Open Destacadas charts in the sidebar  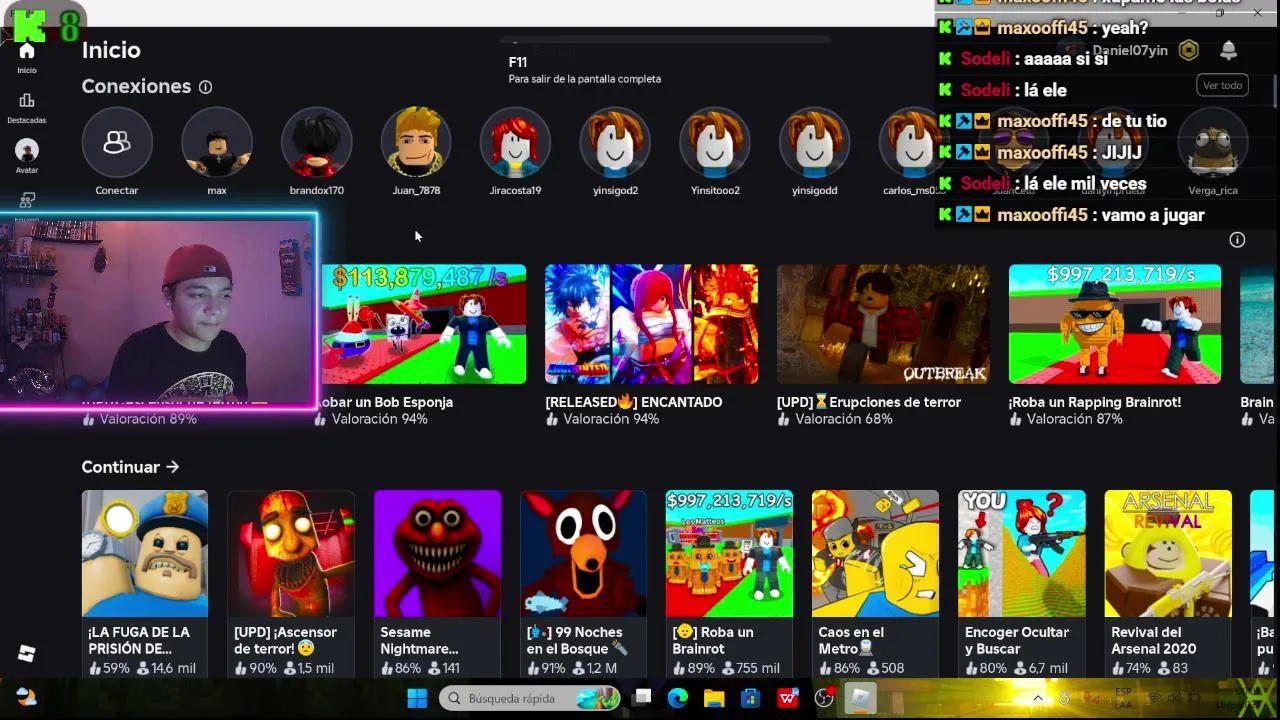[x=27, y=108]
